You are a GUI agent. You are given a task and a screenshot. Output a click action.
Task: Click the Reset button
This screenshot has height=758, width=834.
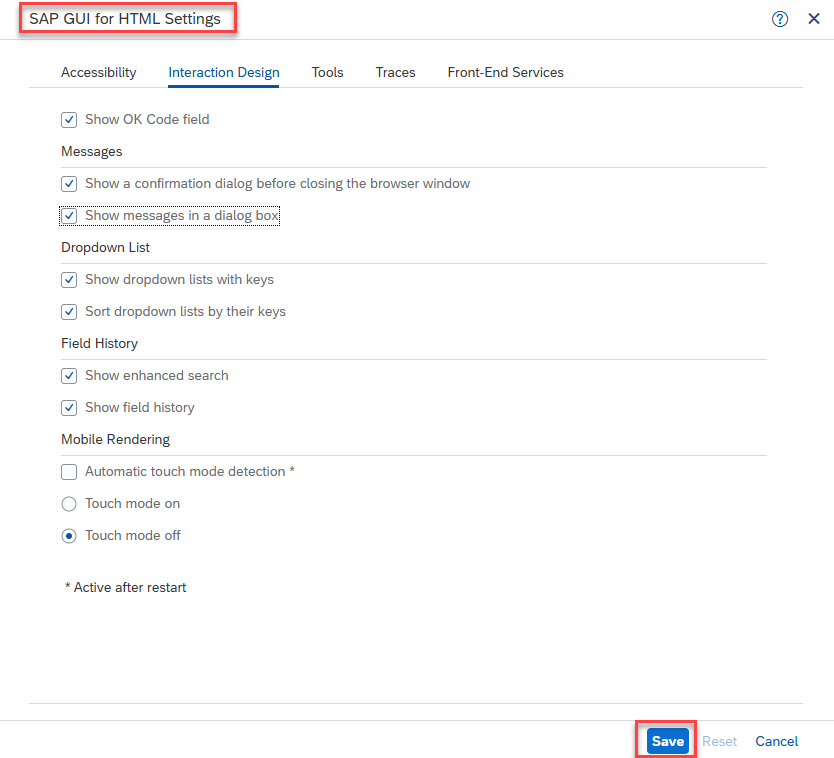coord(719,741)
